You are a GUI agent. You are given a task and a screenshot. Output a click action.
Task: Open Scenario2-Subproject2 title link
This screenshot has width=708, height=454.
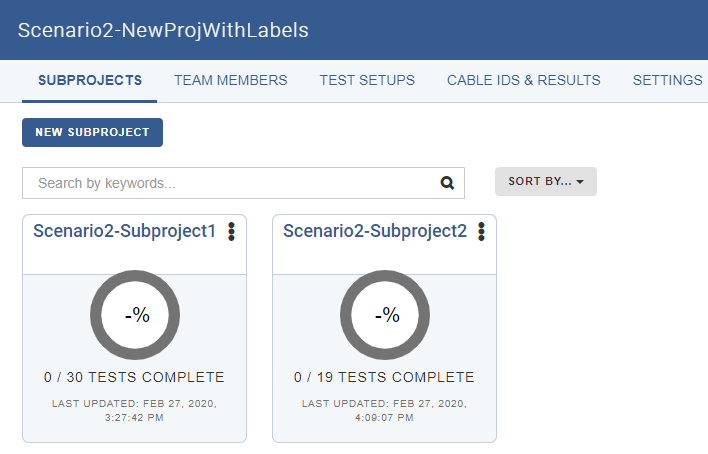(x=375, y=231)
